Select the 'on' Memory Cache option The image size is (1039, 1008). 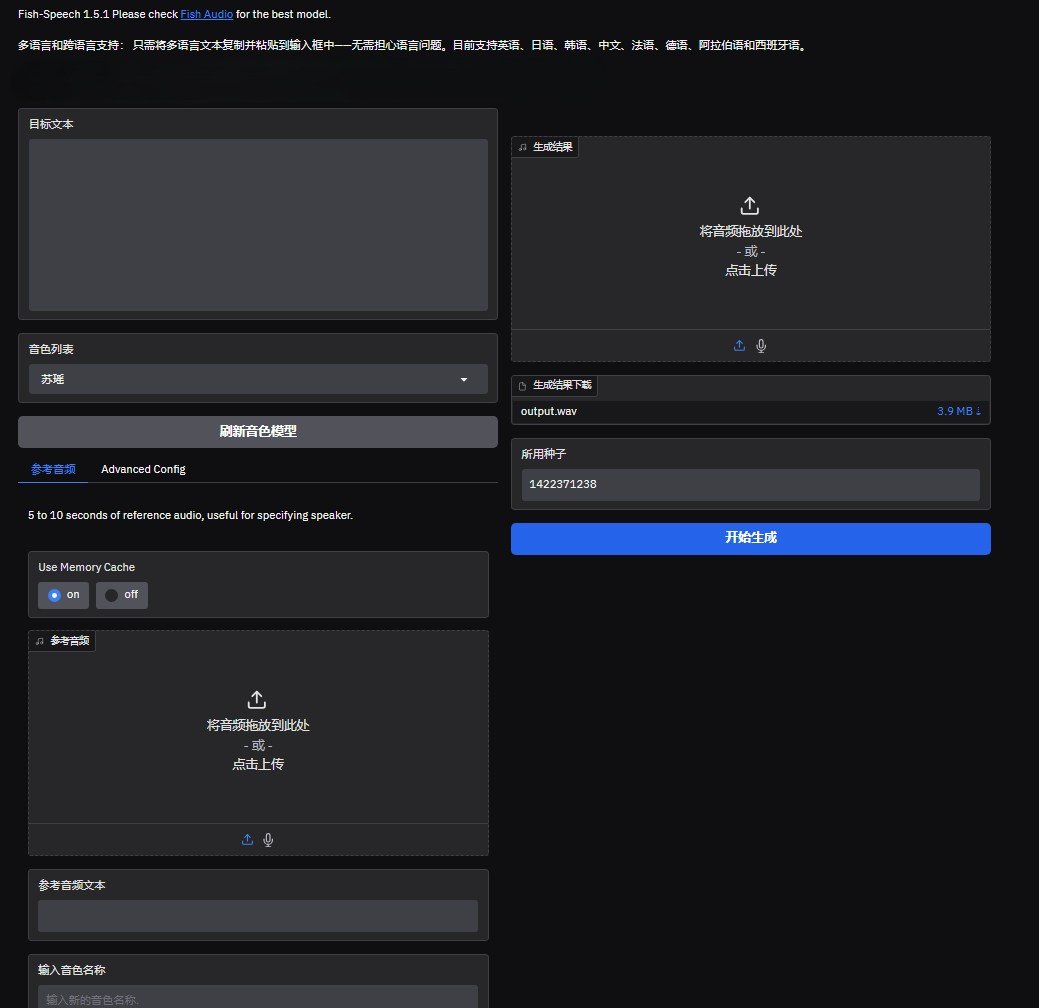tap(64, 595)
